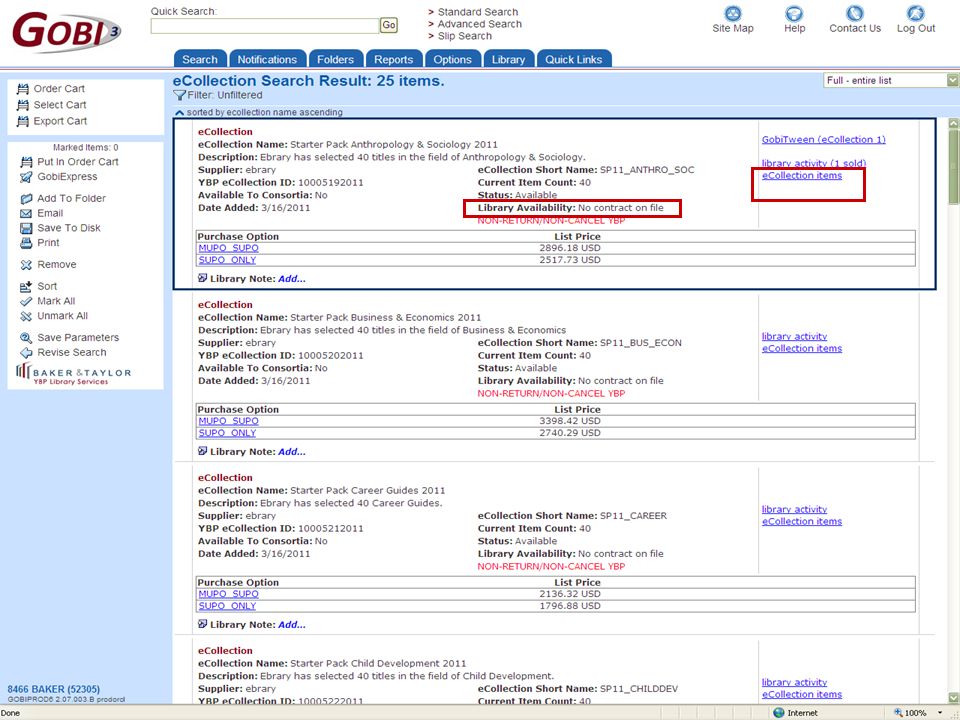Click the Put In Order Cart icon

coord(26,162)
